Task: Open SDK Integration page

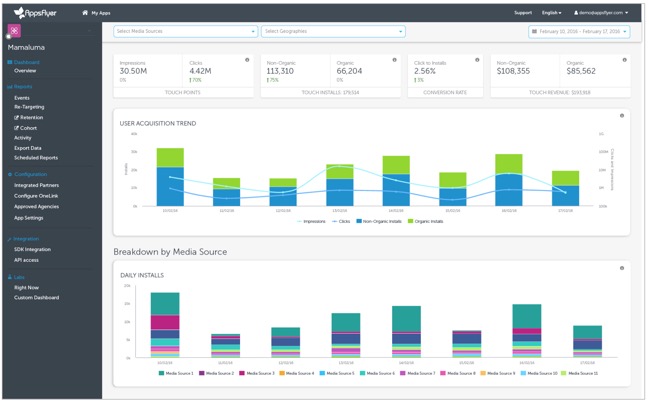Action: click(32, 250)
